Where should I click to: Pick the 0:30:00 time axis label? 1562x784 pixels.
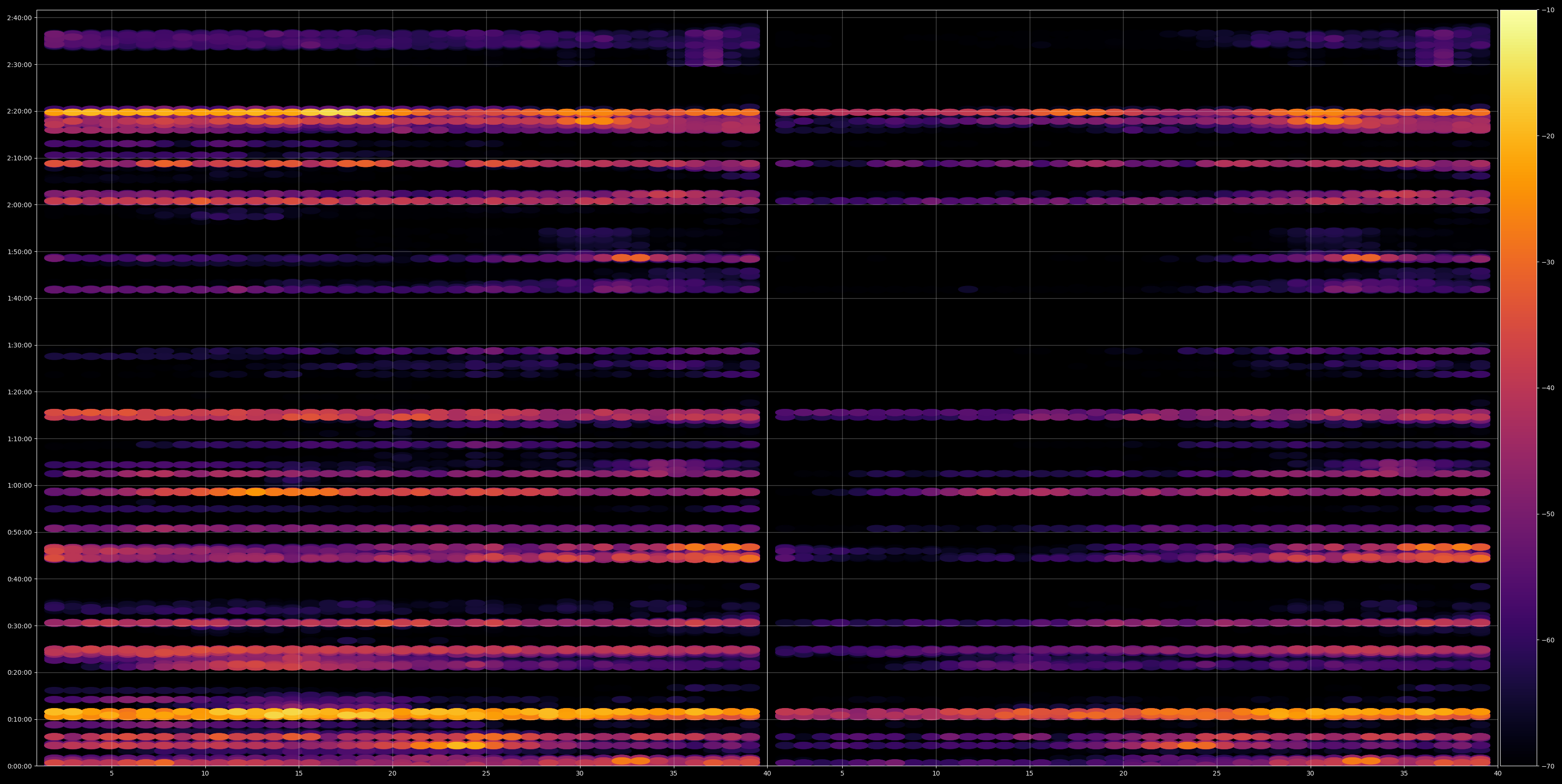[19, 626]
